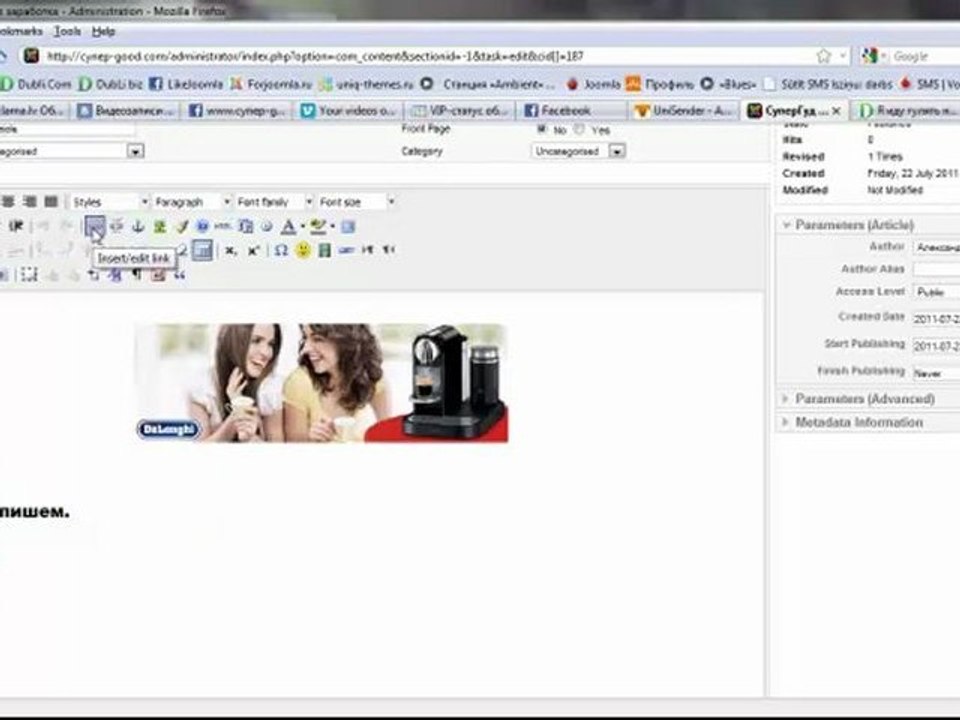The image size is (960, 720).
Task: Open editor help via the blue question icon
Action: [x=202, y=227]
